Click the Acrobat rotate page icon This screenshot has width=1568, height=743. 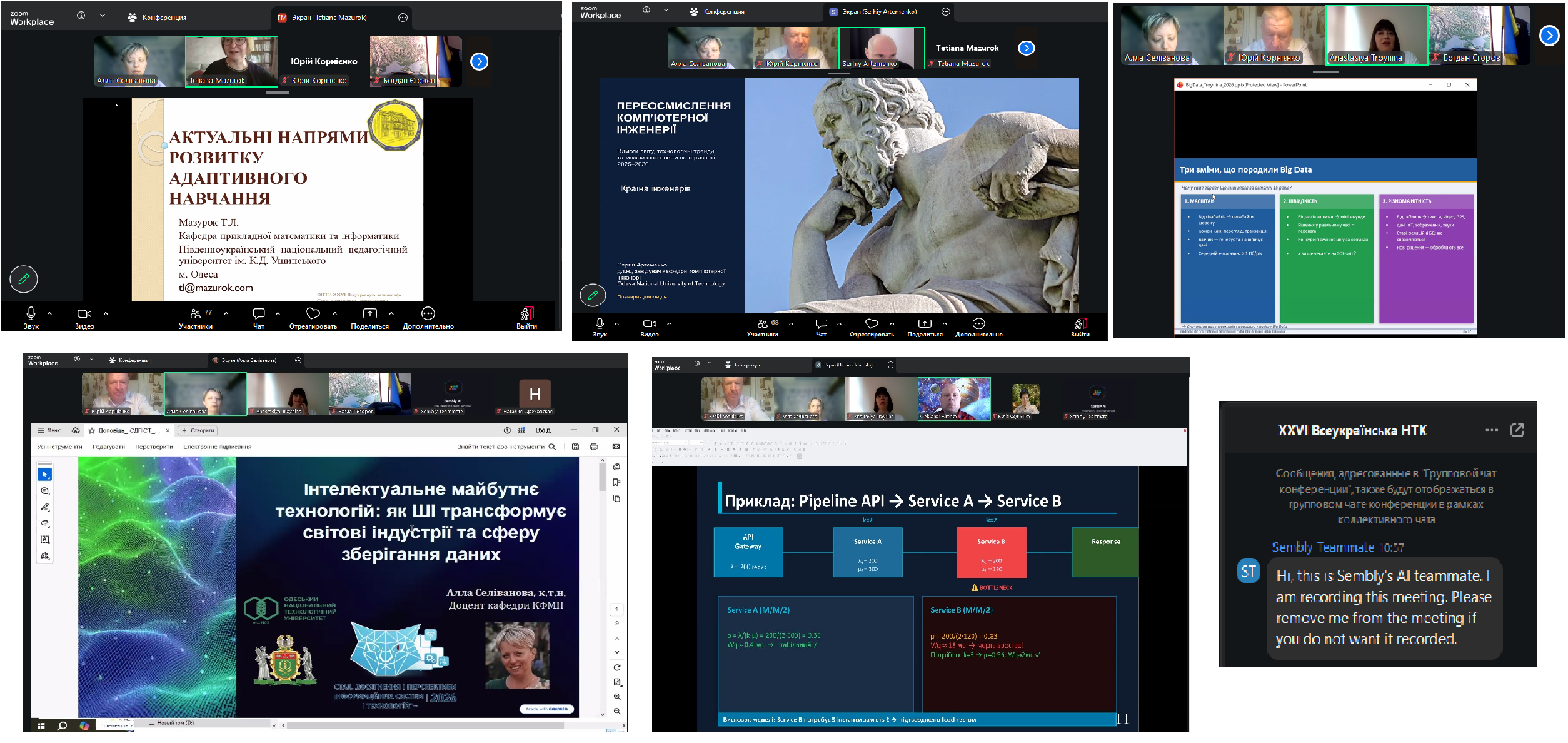coord(616,667)
